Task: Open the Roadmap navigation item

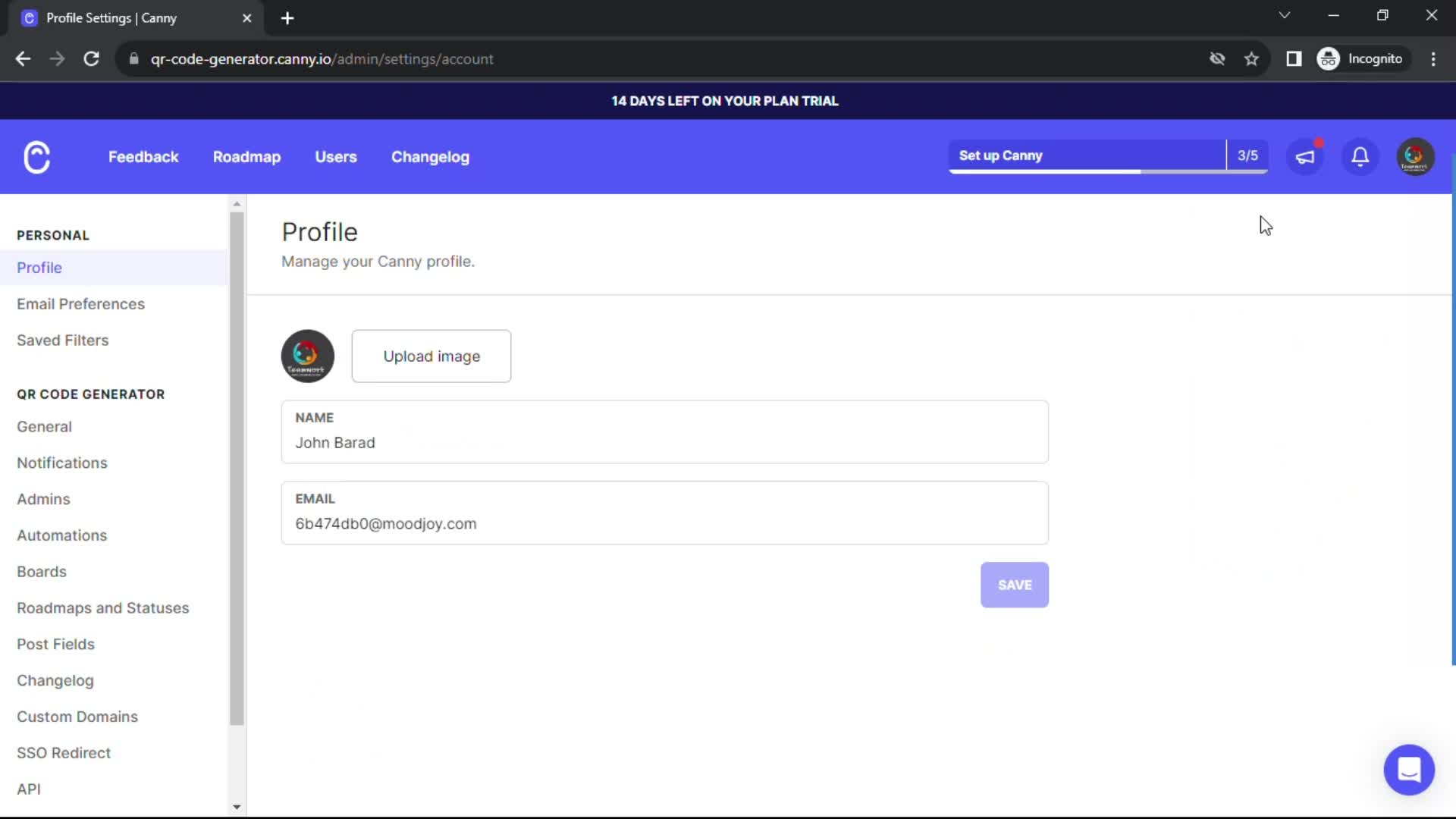Action: 246,157
